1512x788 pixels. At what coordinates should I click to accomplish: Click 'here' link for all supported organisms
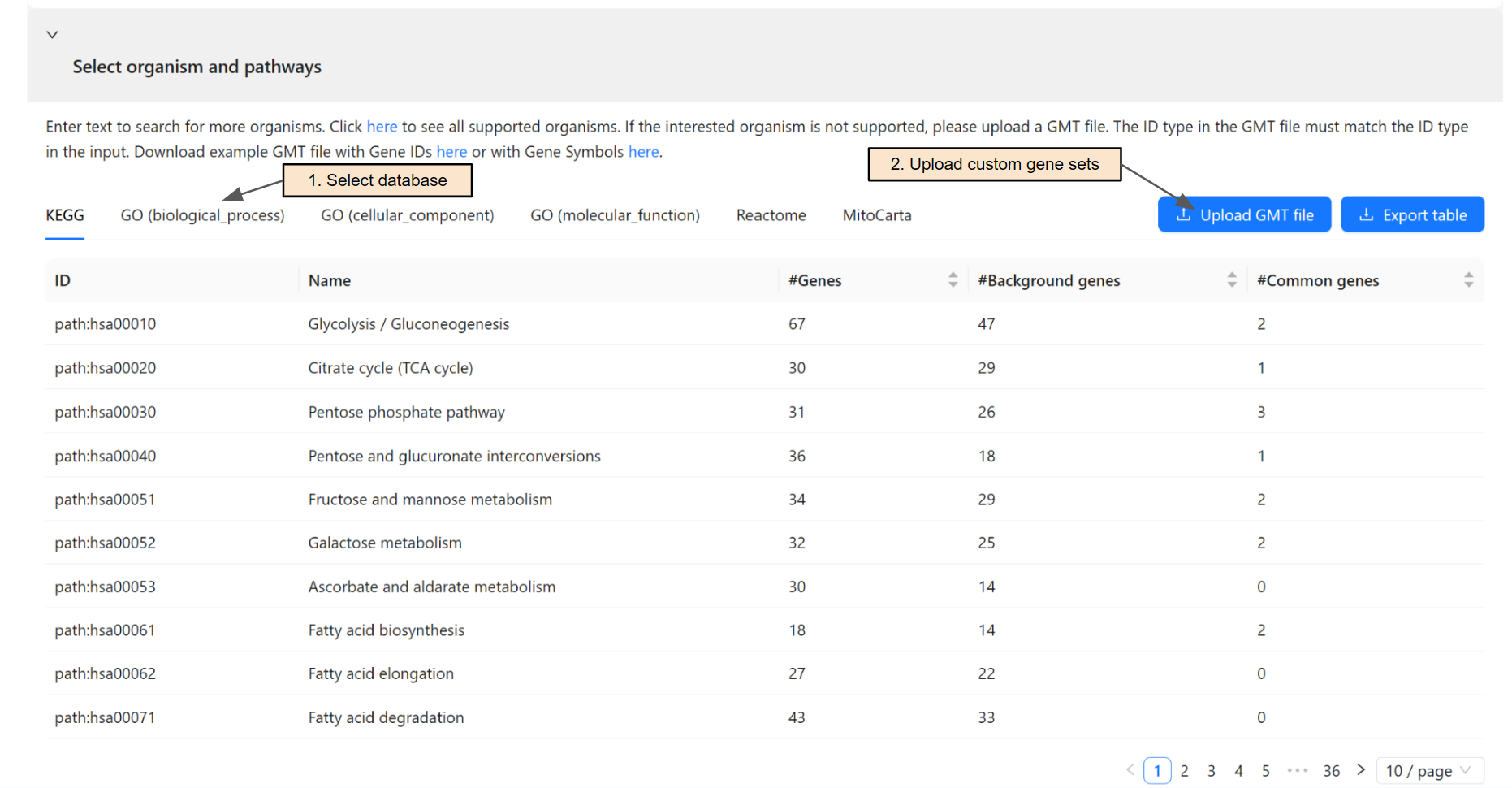click(382, 127)
